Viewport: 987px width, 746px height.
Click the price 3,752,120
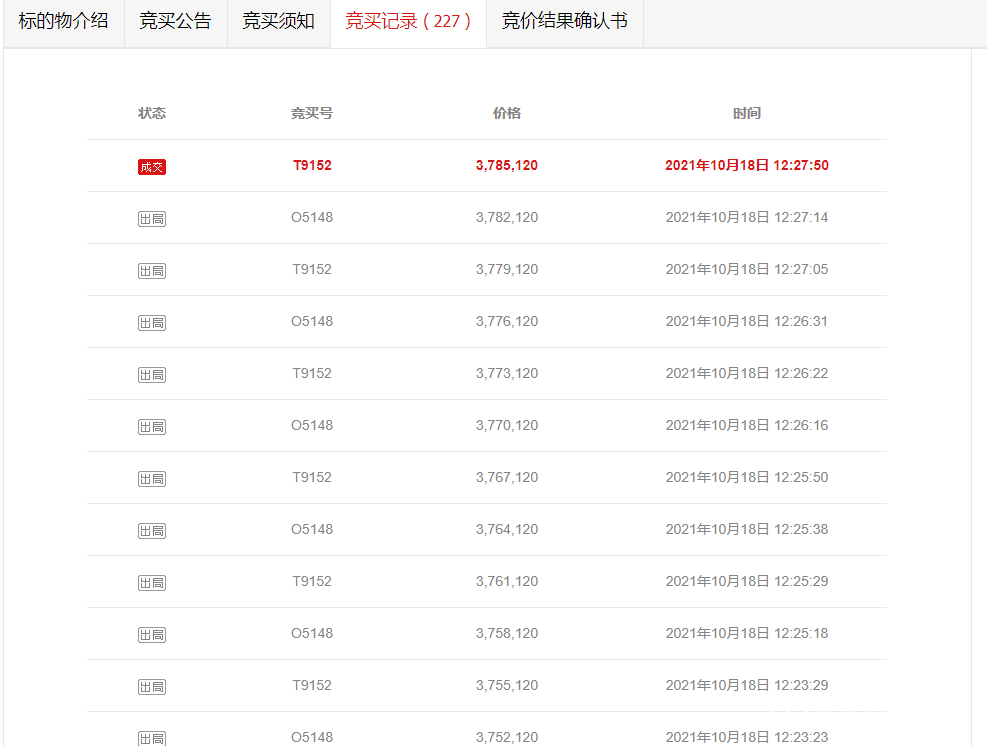507,737
